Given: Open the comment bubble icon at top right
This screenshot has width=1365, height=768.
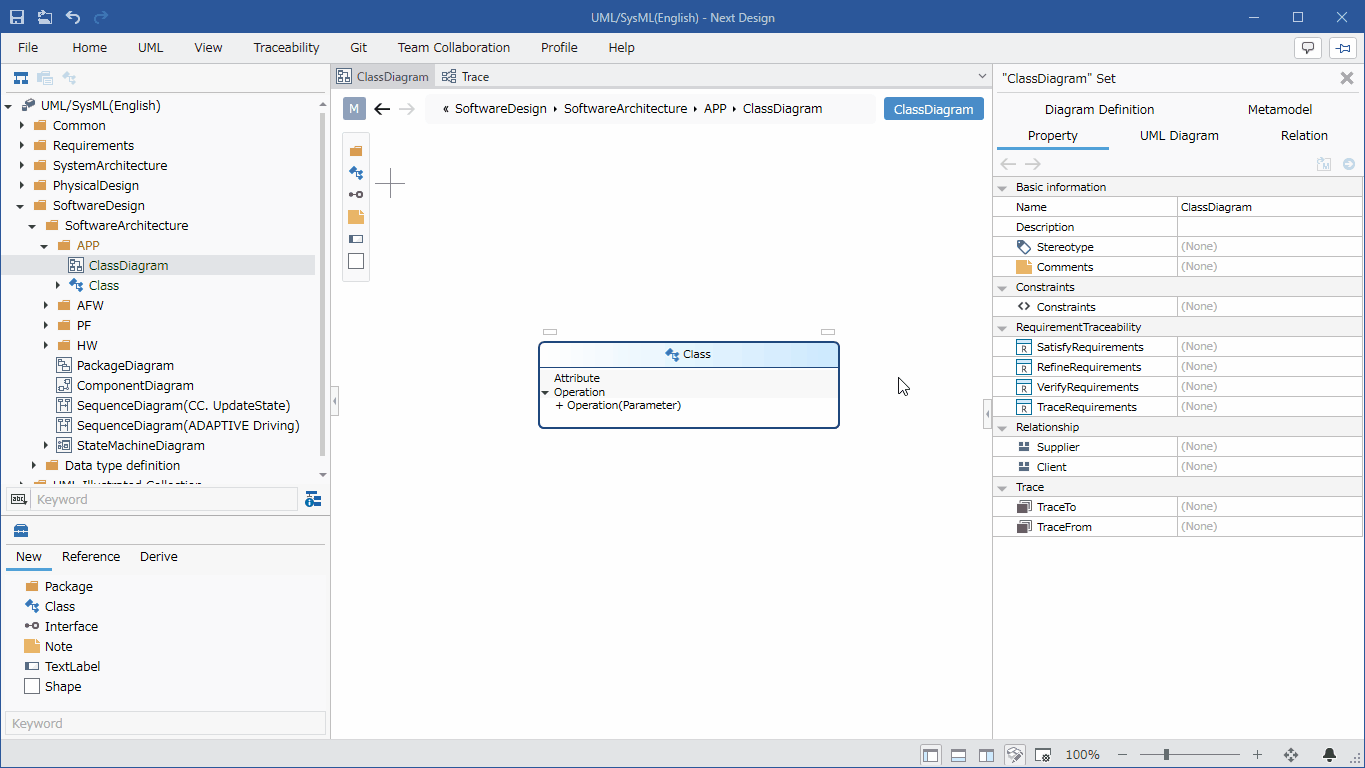Looking at the screenshot, I should coord(1308,47).
